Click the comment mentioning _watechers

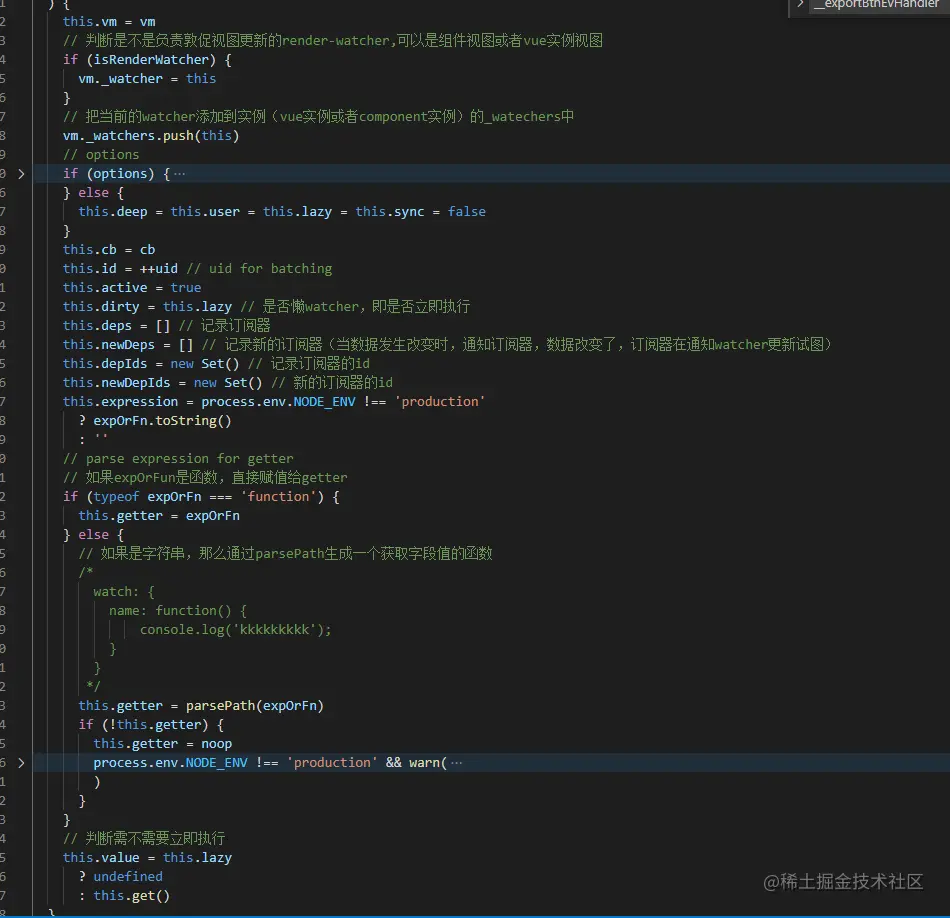318,116
